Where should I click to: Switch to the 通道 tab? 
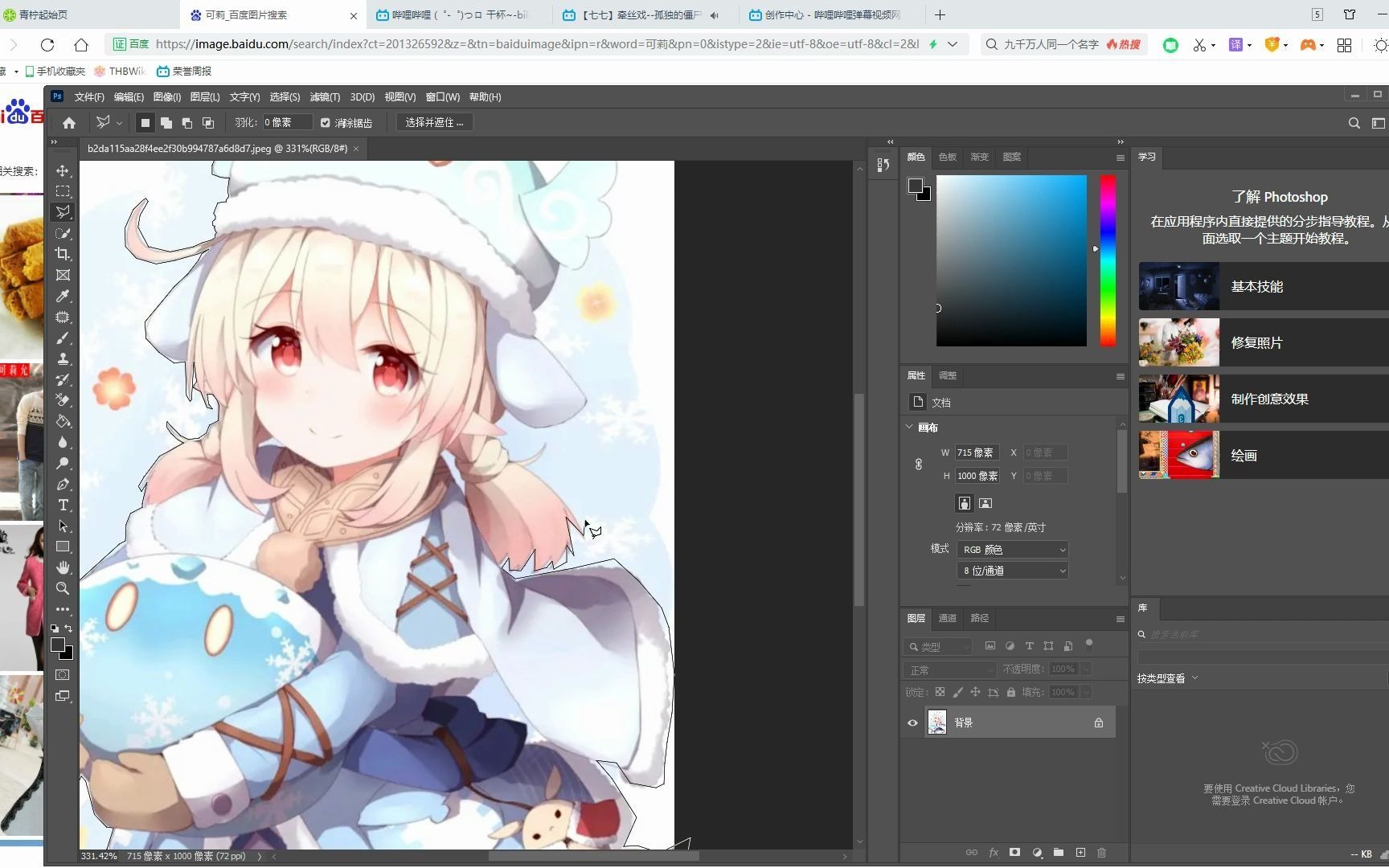pyautogui.click(x=948, y=618)
